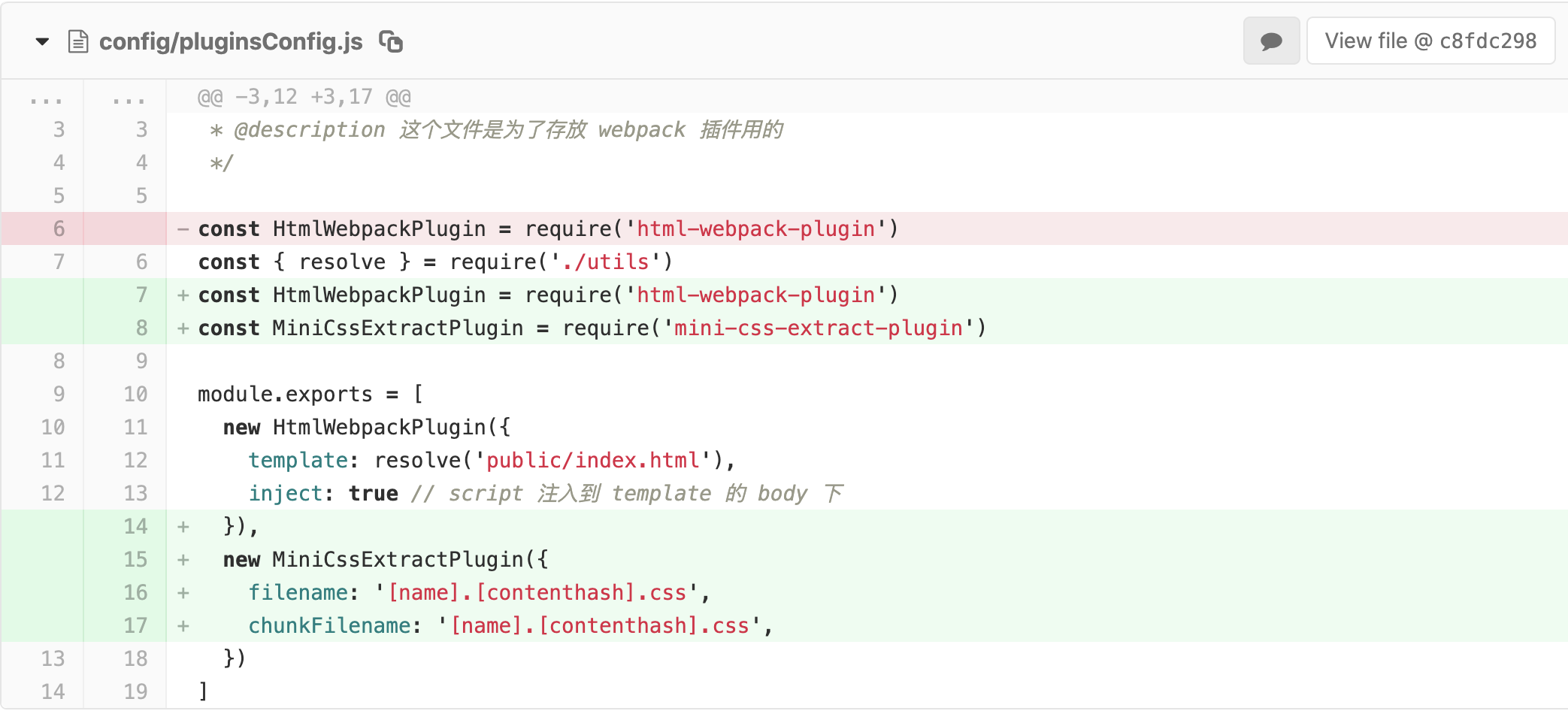Image resolution: width=1568 pixels, height=714 pixels.
Task: Click the plus sign on the chunkFilename line
Action: (183, 625)
